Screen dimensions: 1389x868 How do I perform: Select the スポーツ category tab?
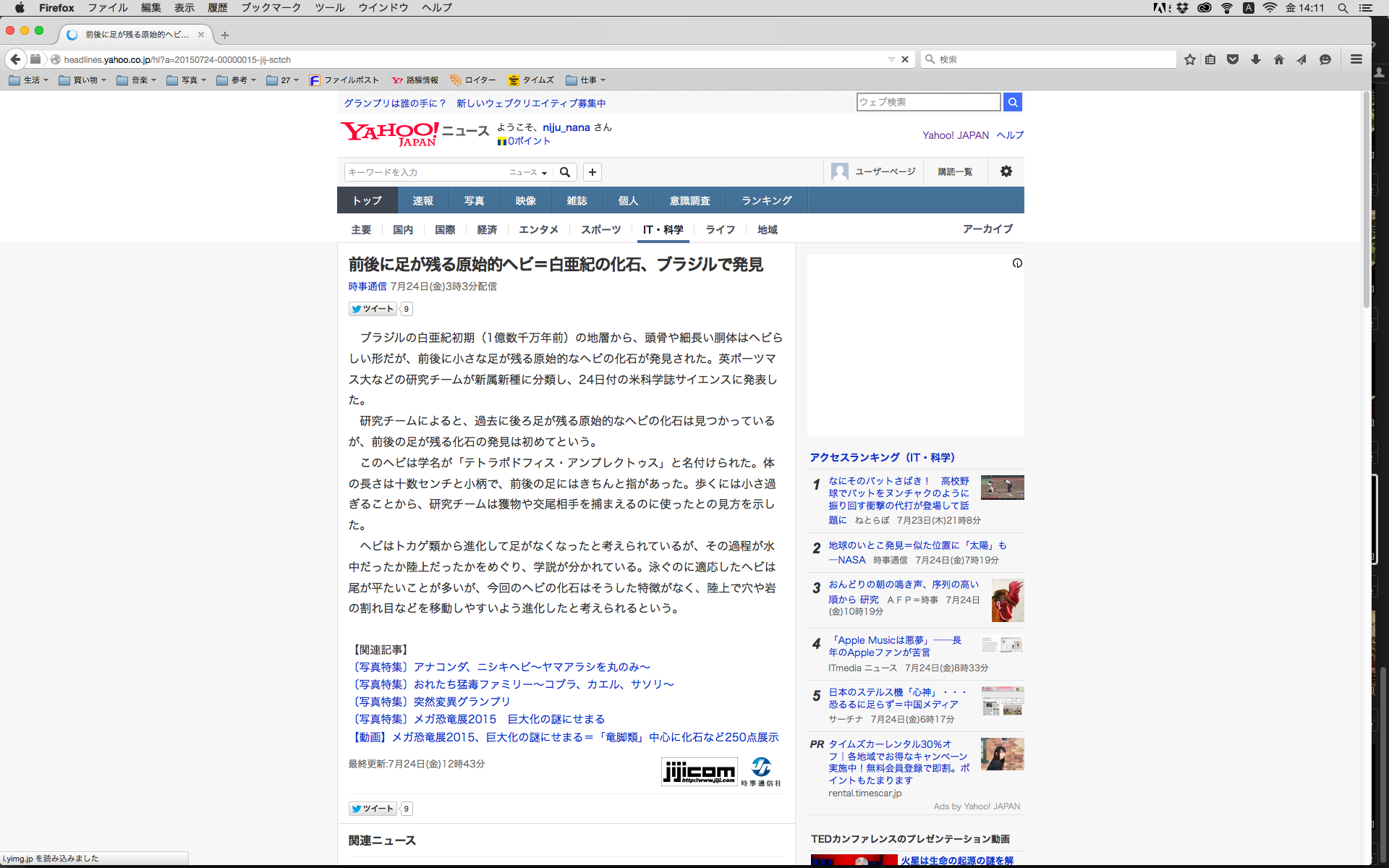[x=600, y=229]
